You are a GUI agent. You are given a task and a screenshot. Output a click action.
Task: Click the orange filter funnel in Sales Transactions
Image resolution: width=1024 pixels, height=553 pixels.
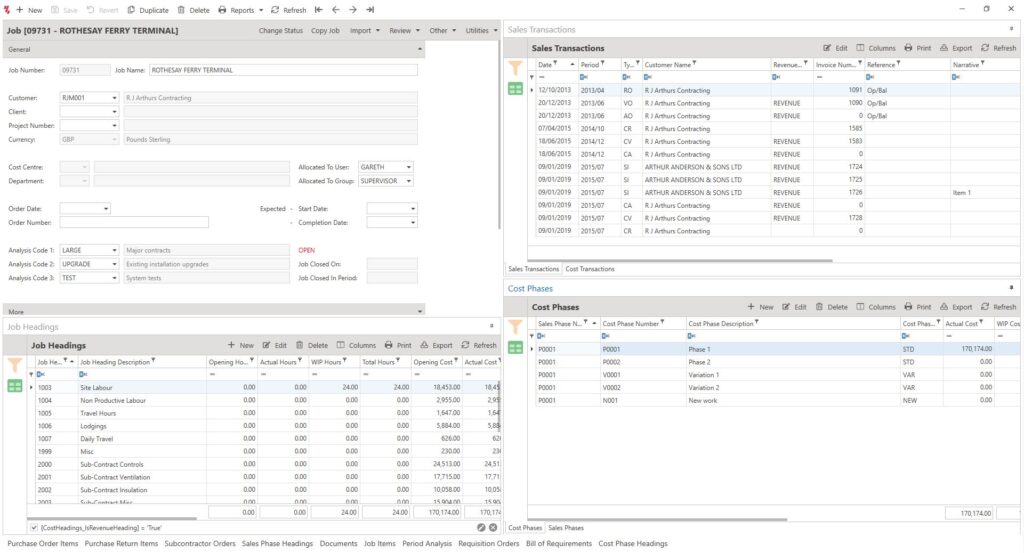(x=515, y=68)
